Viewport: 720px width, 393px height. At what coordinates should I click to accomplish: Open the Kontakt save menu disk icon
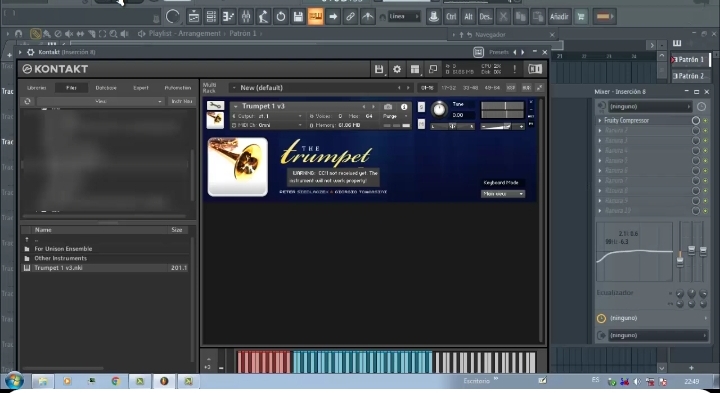click(x=379, y=69)
